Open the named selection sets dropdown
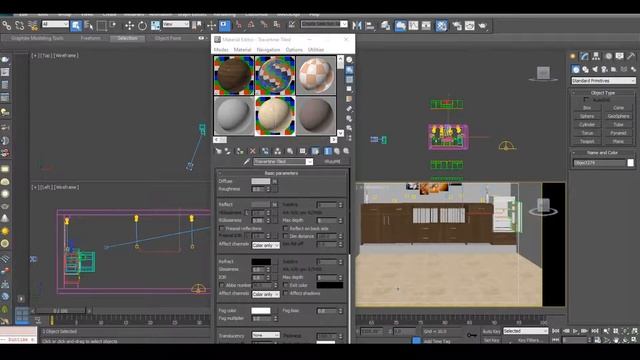 coord(324,24)
